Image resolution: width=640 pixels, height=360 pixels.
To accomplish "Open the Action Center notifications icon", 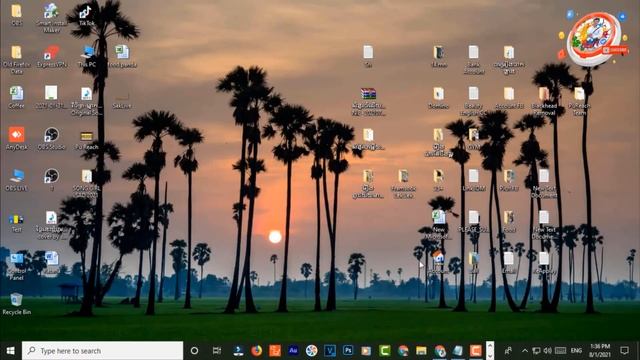I will [624, 351].
